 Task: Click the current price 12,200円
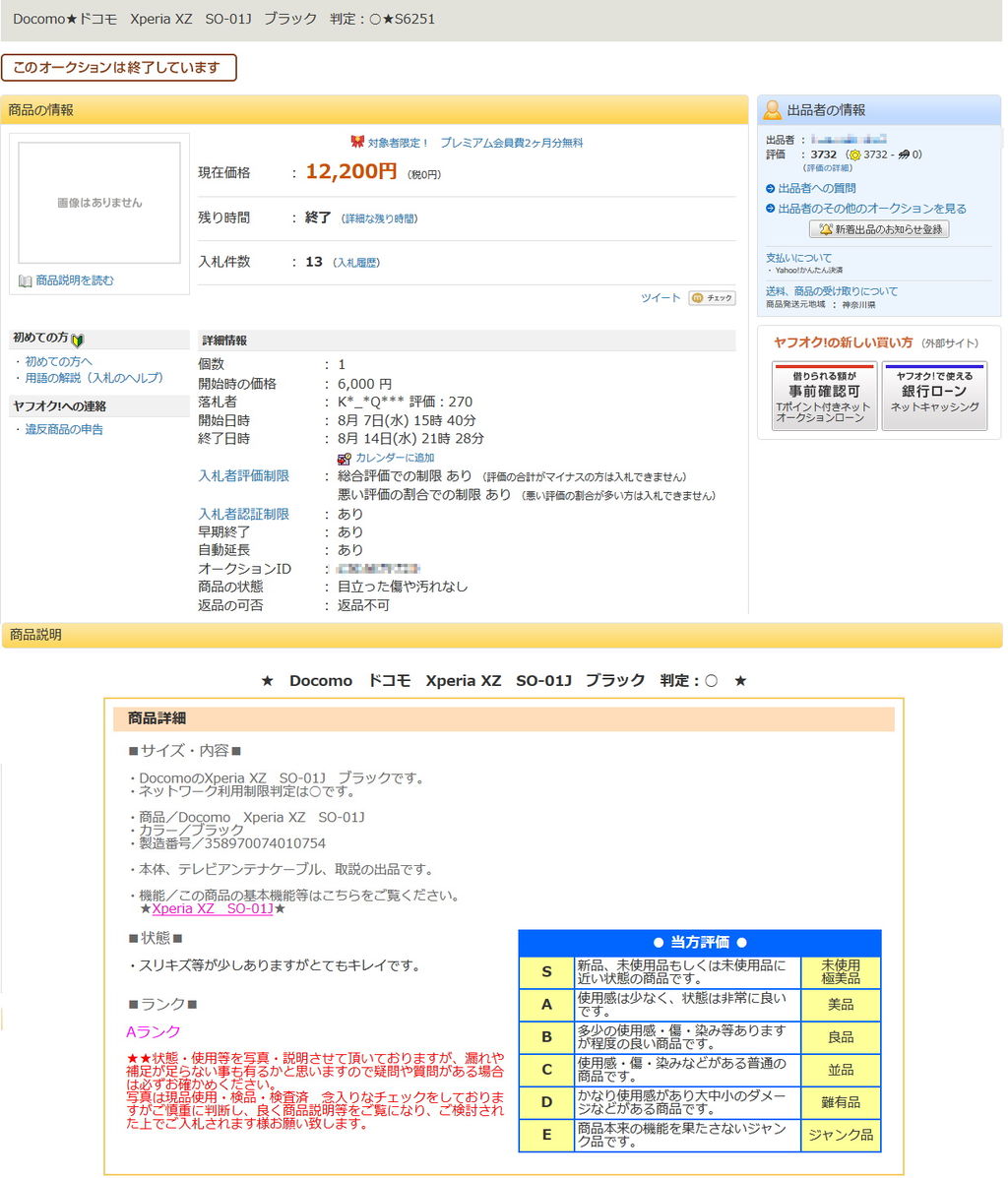point(351,172)
